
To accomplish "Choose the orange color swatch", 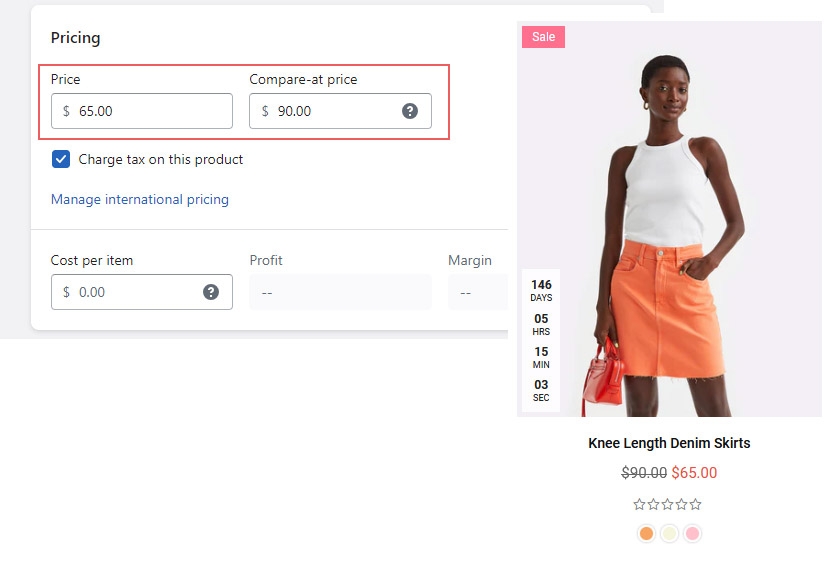I will 646,533.
